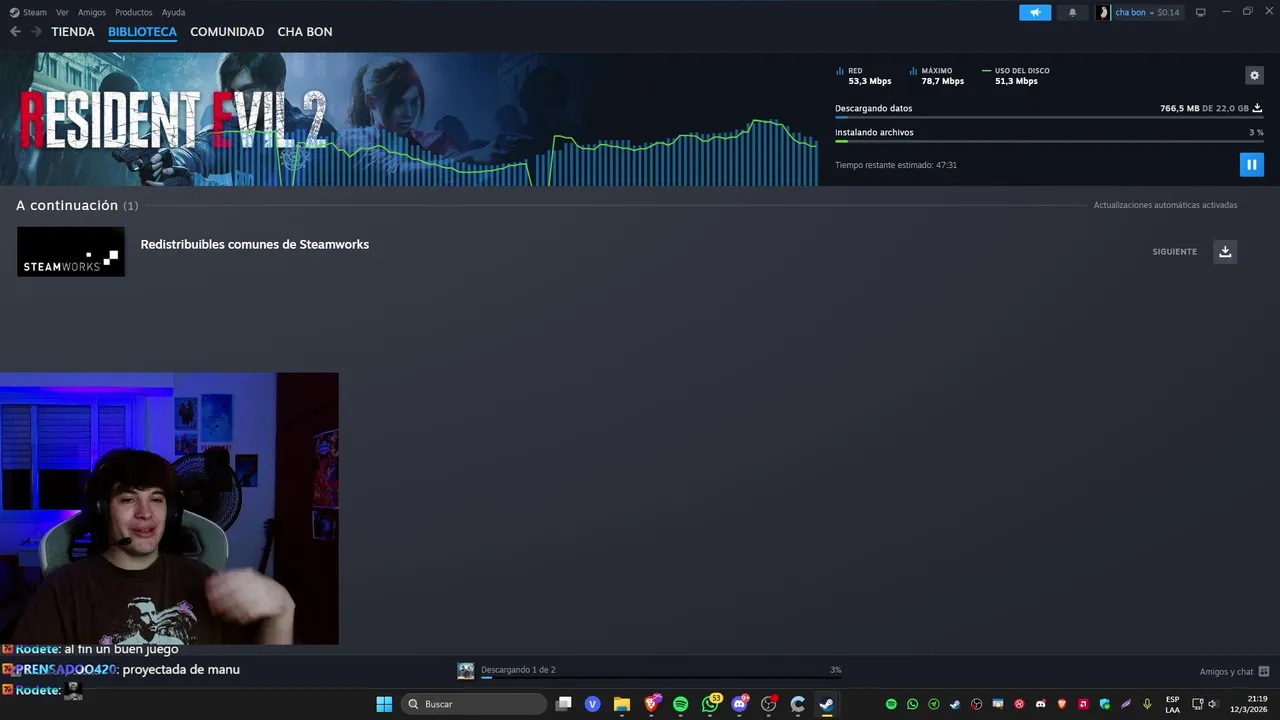Image resolution: width=1280 pixels, height=720 pixels.
Task: Go back with the left arrow
Action: pos(15,32)
